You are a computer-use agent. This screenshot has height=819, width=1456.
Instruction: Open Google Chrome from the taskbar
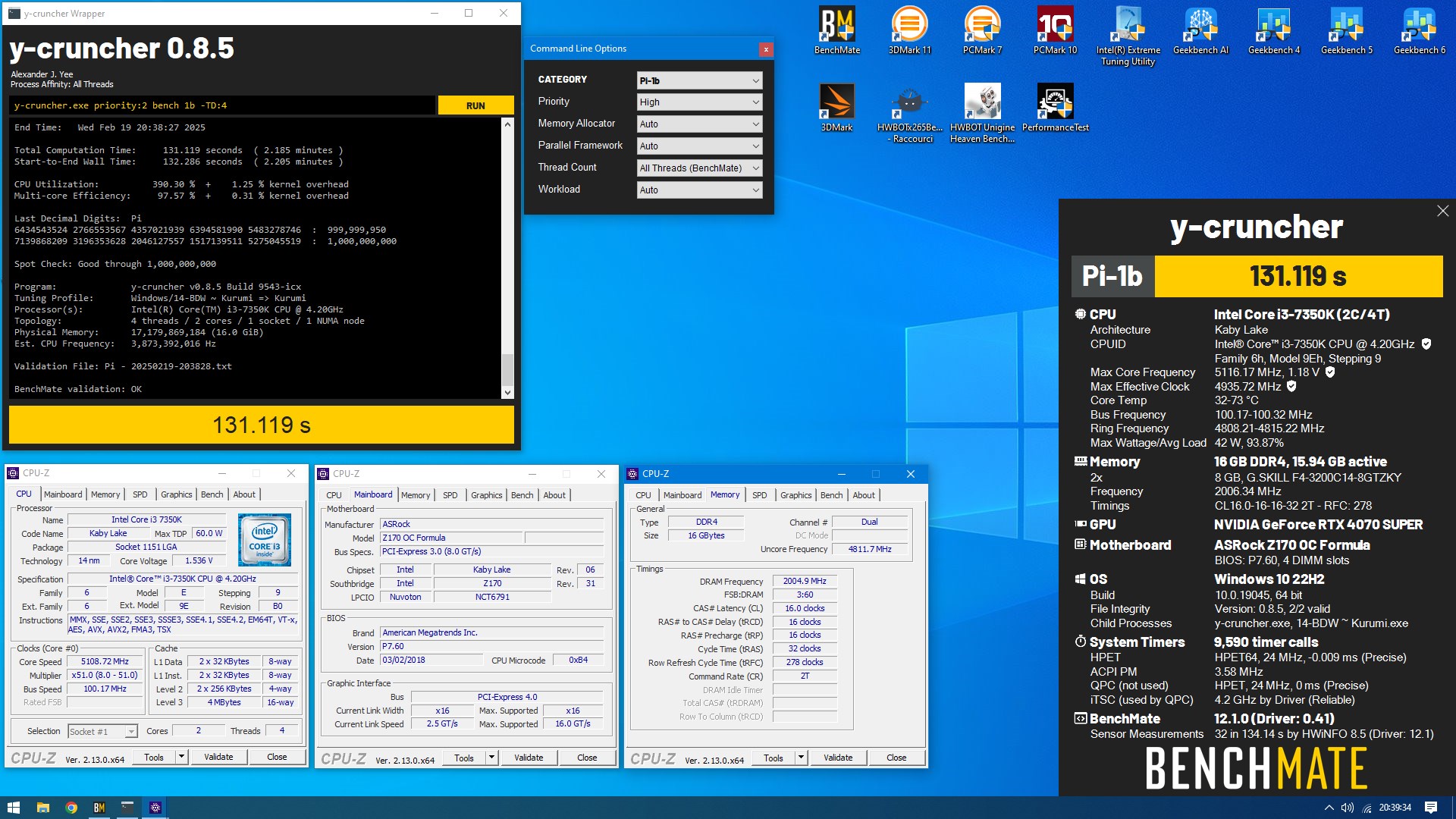point(71,808)
